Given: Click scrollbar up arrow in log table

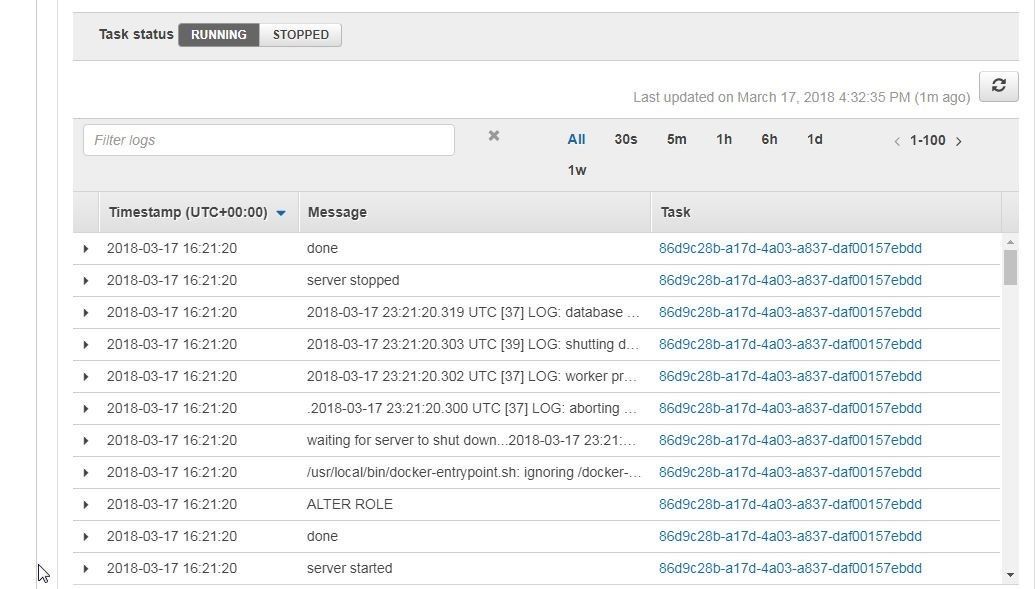Looking at the screenshot, I should [1010, 242].
